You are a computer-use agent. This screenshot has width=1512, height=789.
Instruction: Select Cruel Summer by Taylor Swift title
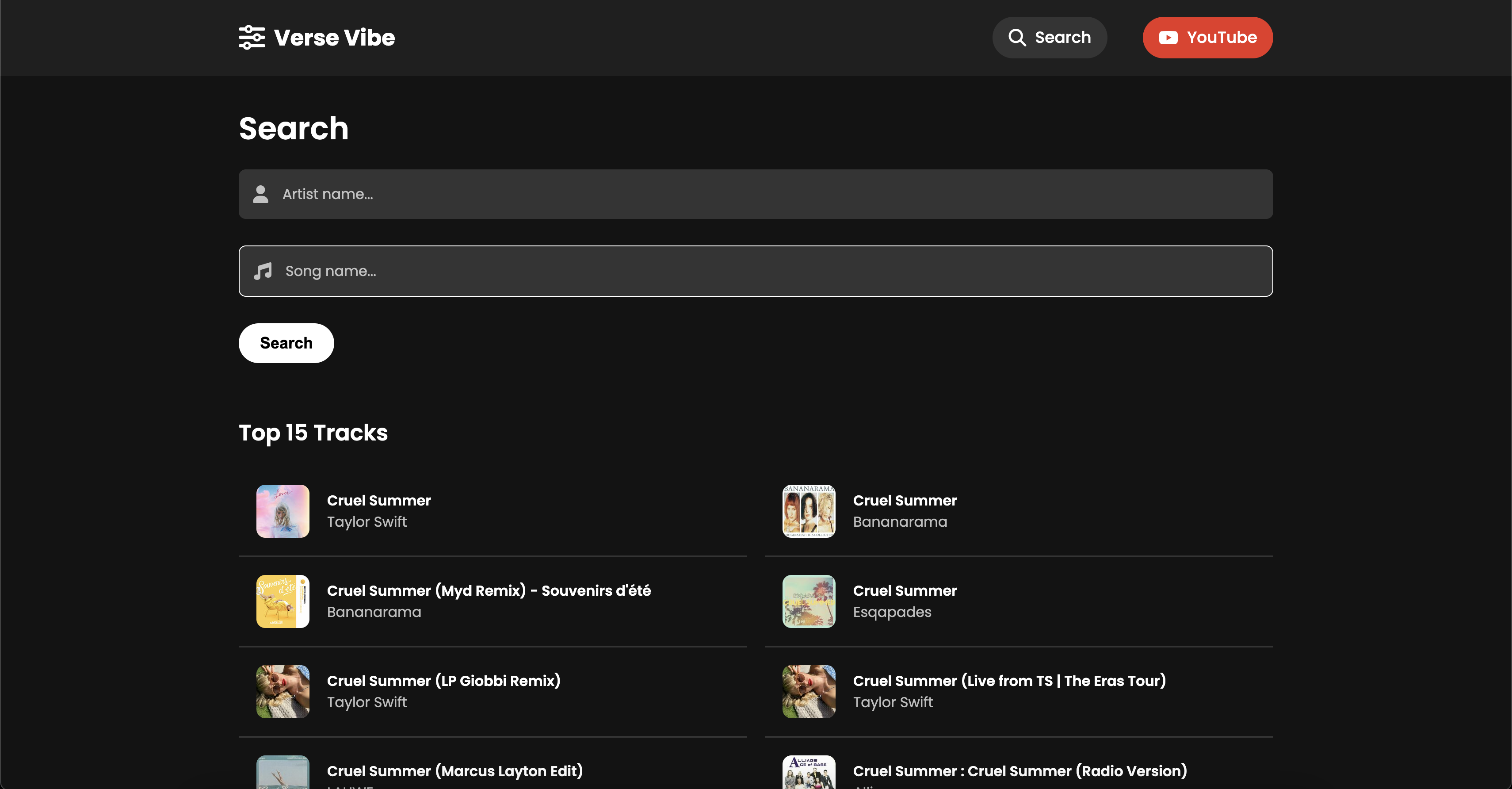pos(378,501)
